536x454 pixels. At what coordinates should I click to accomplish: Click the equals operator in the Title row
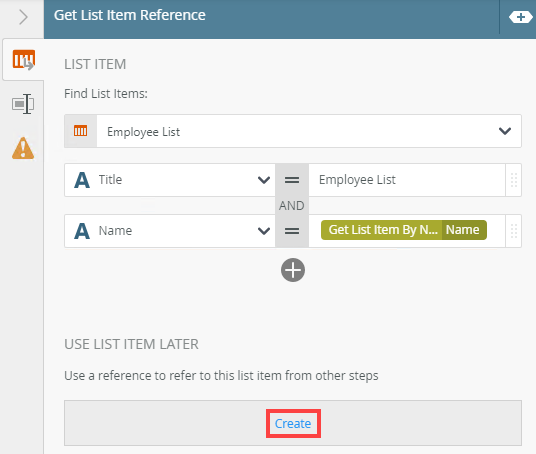[x=292, y=180]
